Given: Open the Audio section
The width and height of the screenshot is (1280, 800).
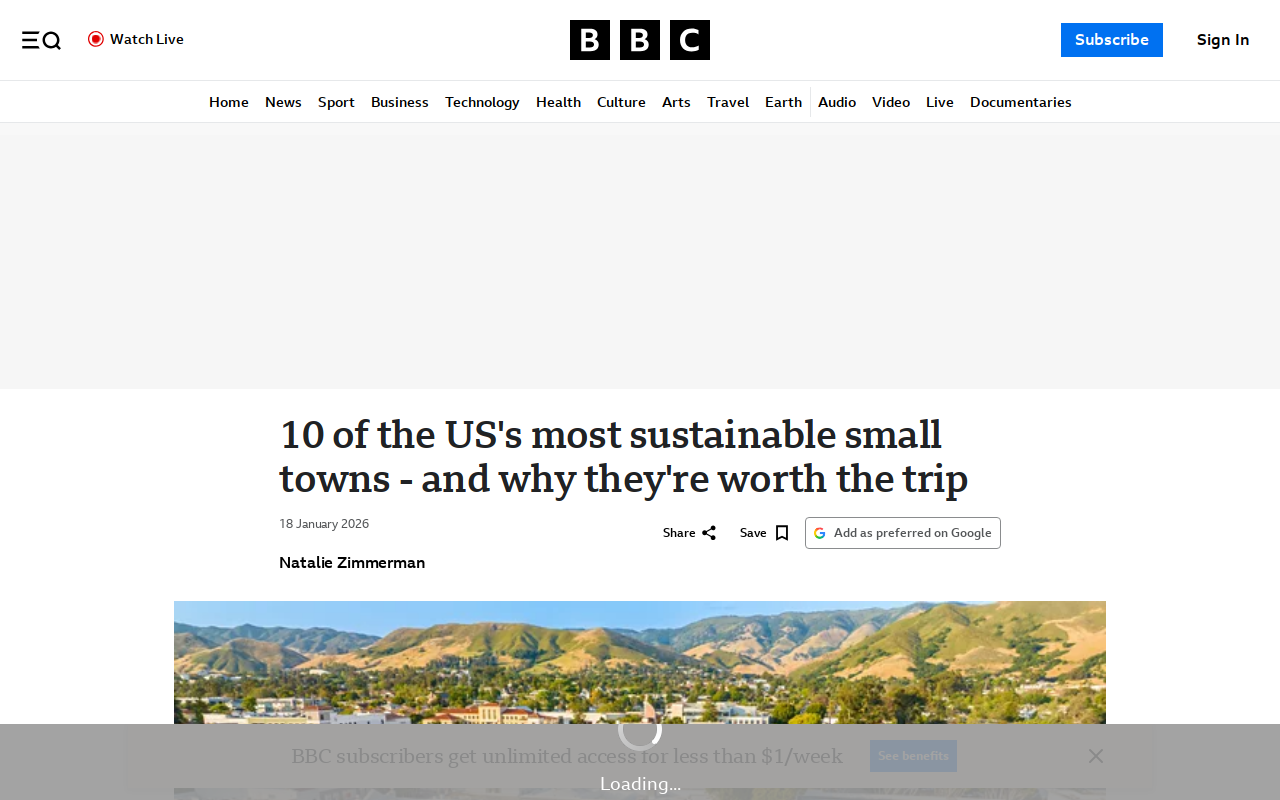Looking at the screenshot, I should click(x=837, y=102).
